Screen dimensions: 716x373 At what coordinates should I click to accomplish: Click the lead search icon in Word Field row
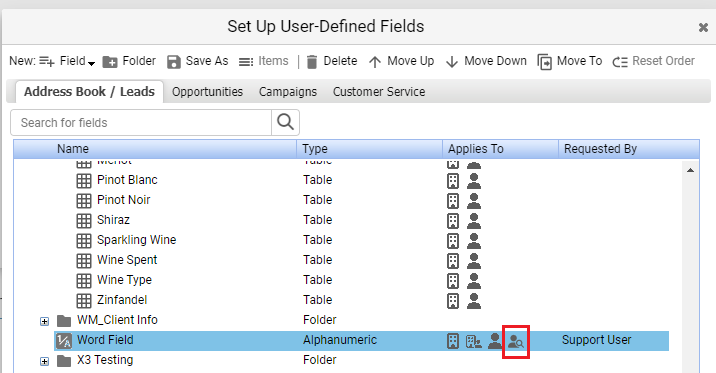point(516,341)
